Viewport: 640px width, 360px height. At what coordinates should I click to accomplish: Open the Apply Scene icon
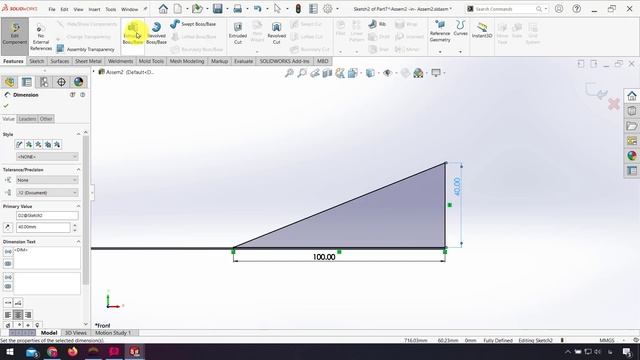pyautogui.click(x=418, y=73)
